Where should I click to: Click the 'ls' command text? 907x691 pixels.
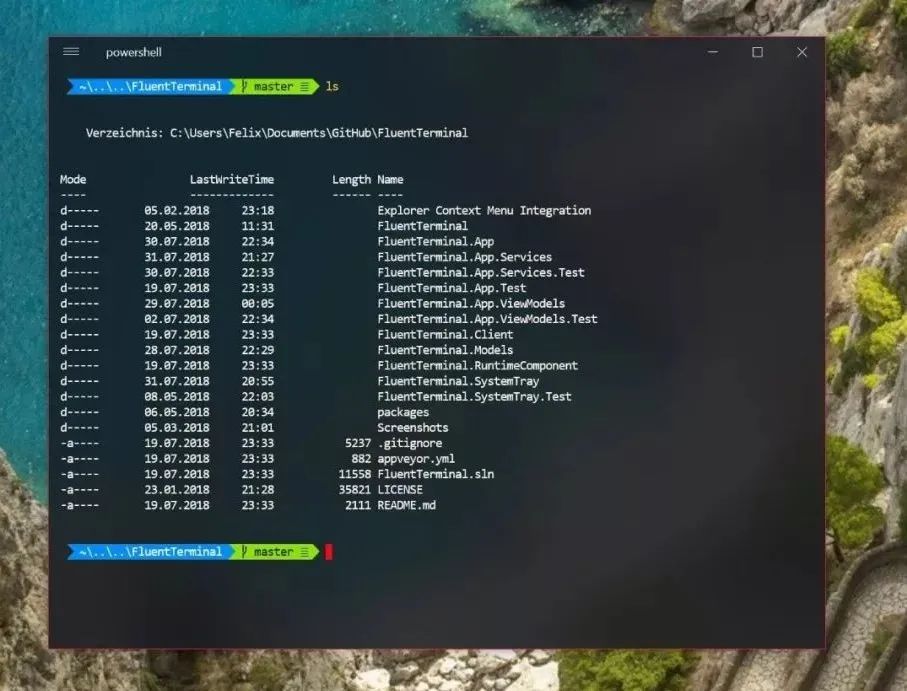(x=332, y=86)
